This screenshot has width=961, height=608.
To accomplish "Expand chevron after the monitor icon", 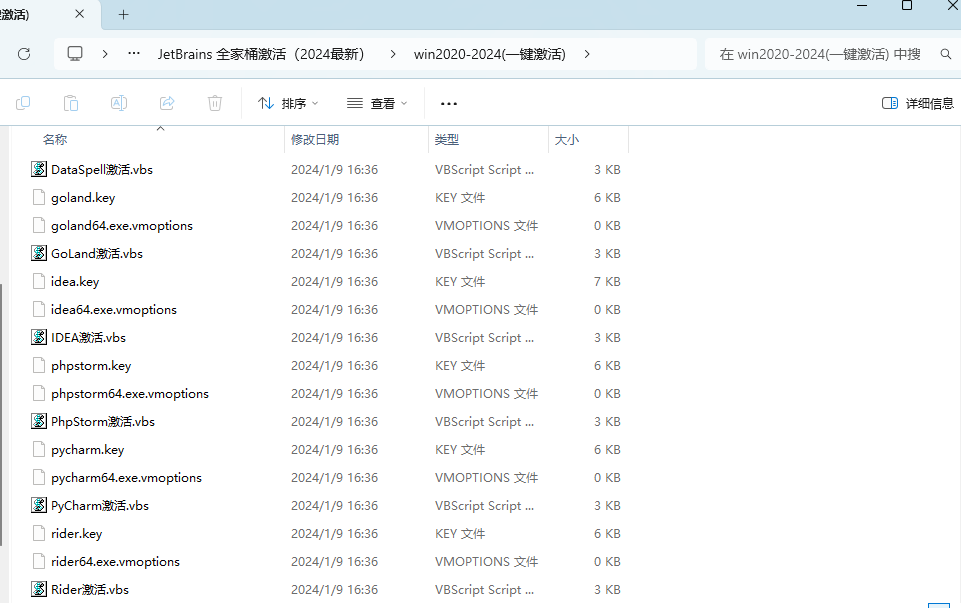I will [105, 54].
